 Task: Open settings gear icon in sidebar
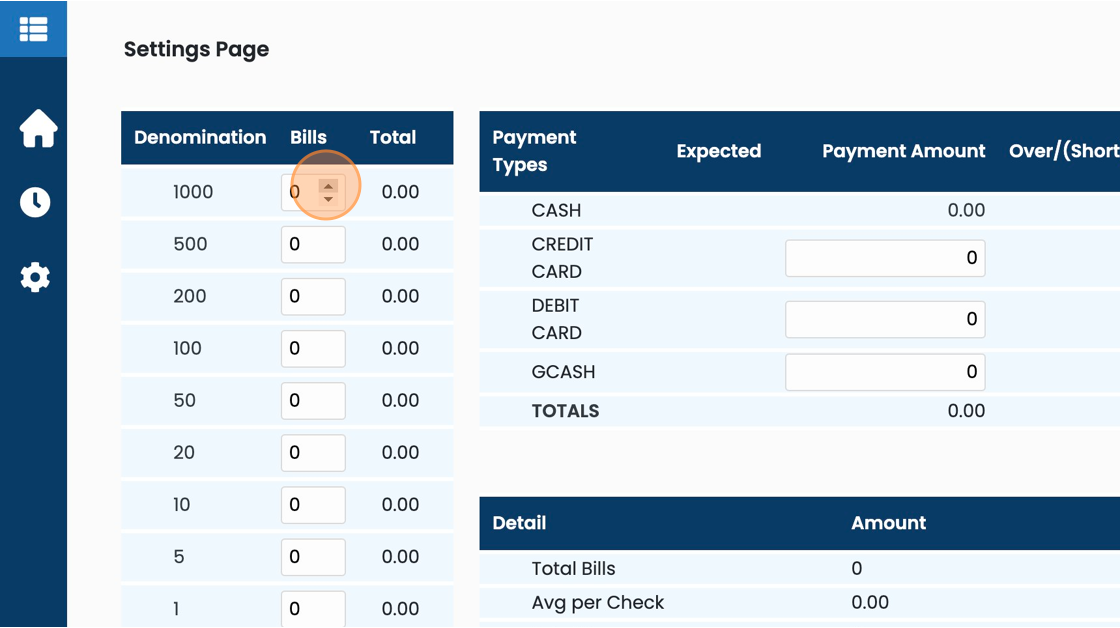click(35, 277)
